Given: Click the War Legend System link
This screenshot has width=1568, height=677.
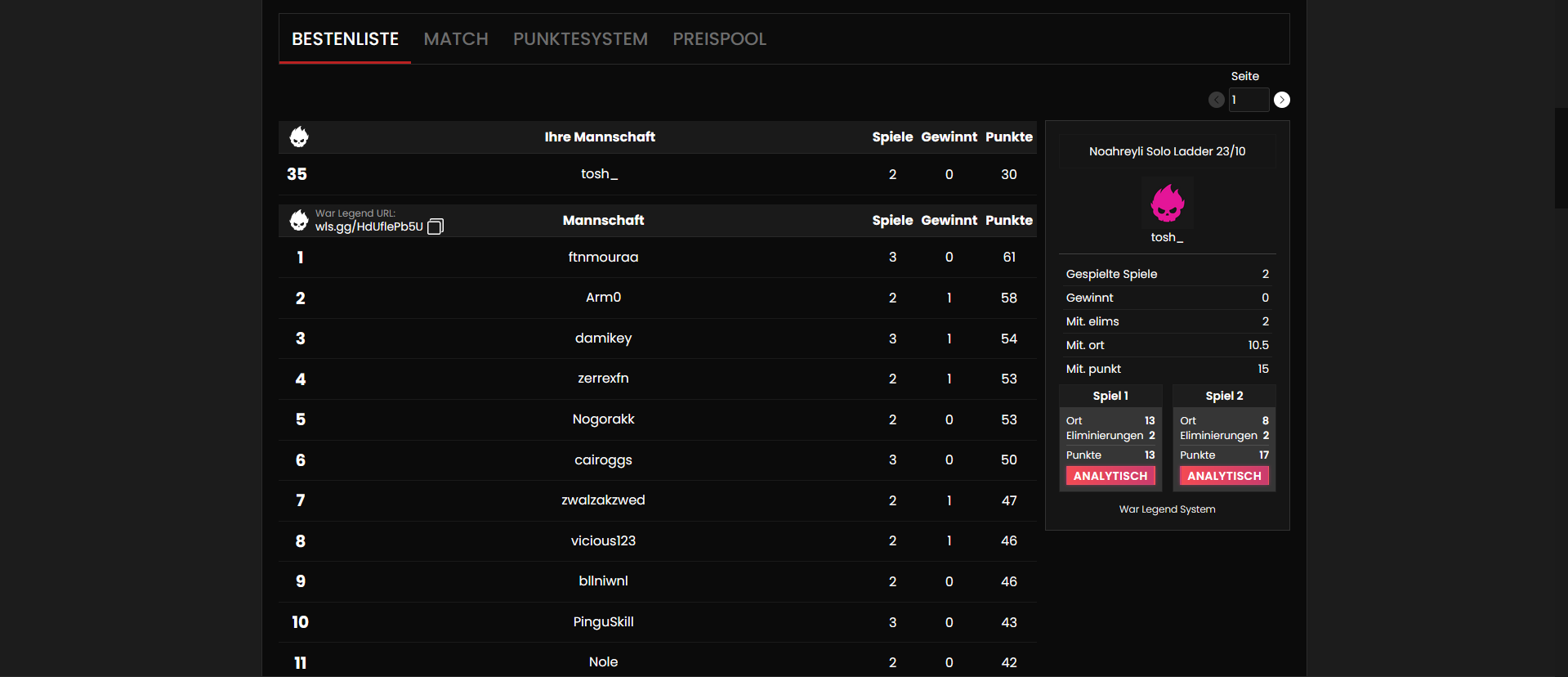Looking at the screenshot, I should (1167, 509).
